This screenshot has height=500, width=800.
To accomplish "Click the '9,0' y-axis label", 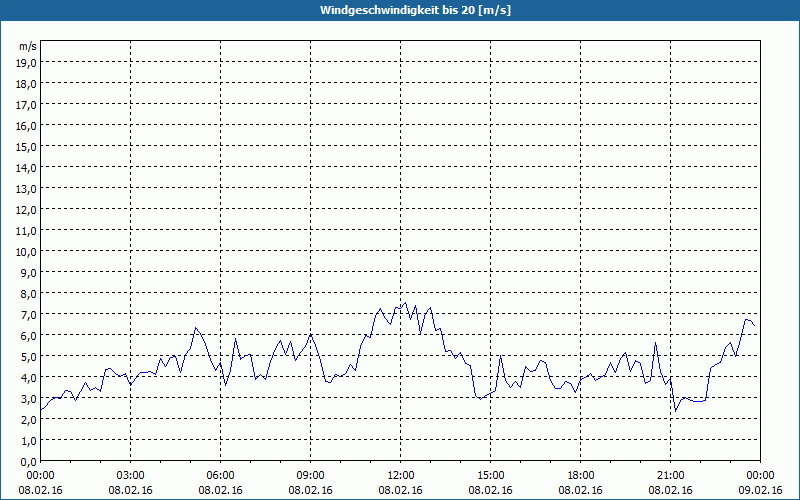I will (x=29, y=273).
